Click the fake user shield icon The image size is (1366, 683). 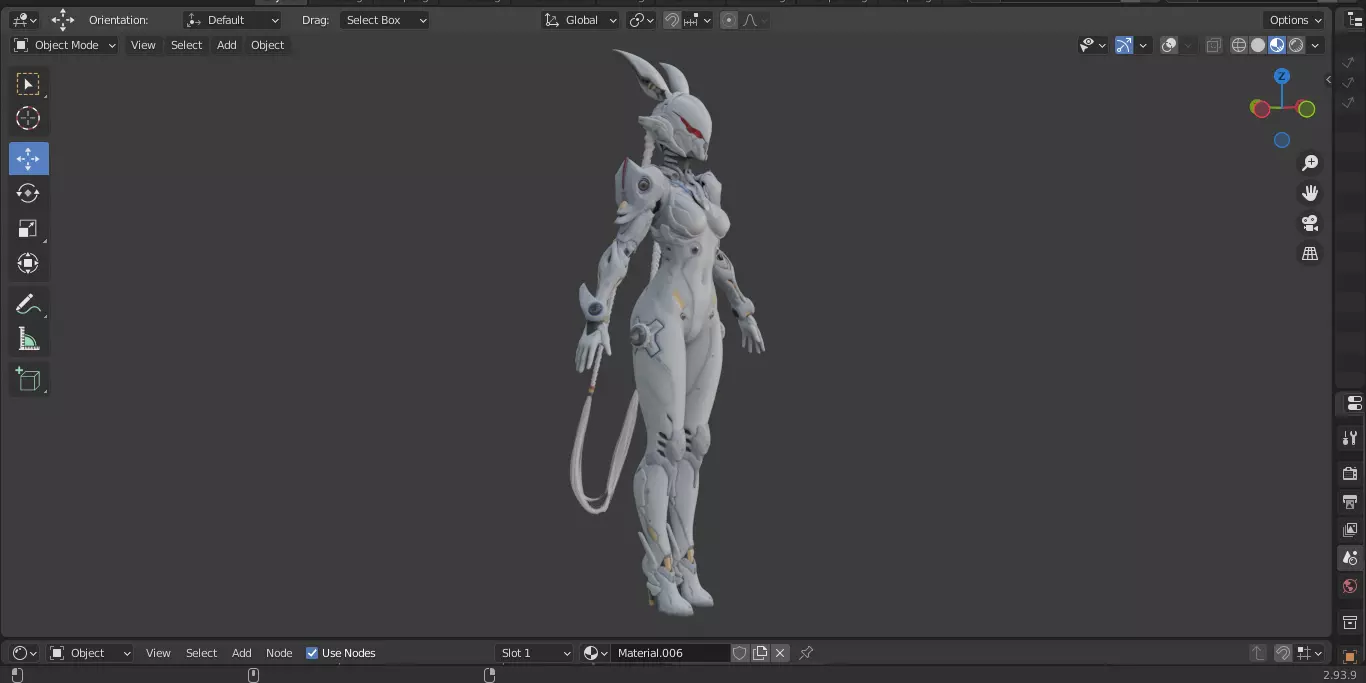coord(740,653)
